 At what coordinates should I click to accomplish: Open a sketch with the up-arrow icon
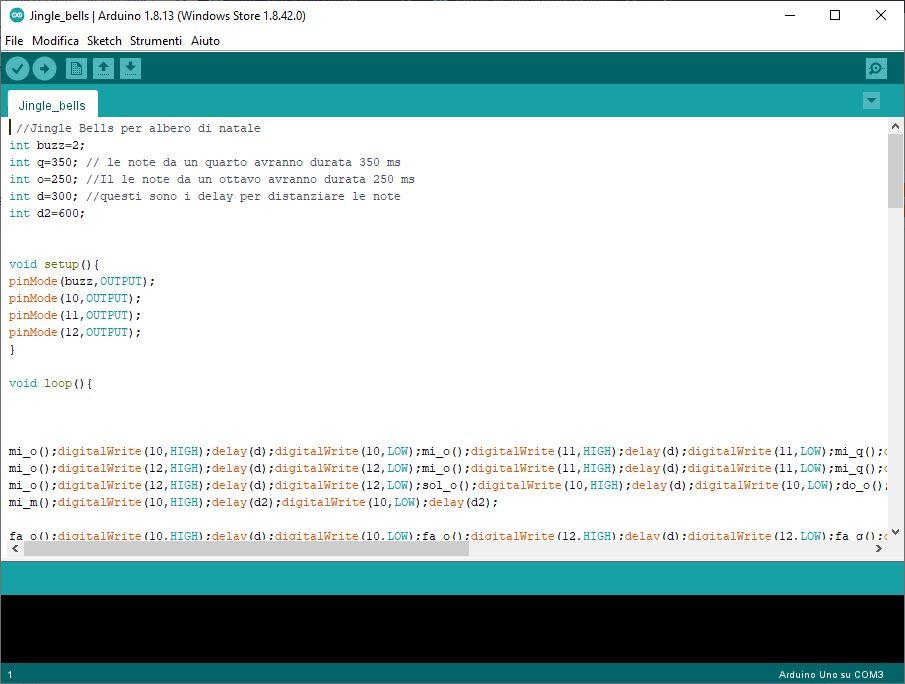tap(103, 69)
